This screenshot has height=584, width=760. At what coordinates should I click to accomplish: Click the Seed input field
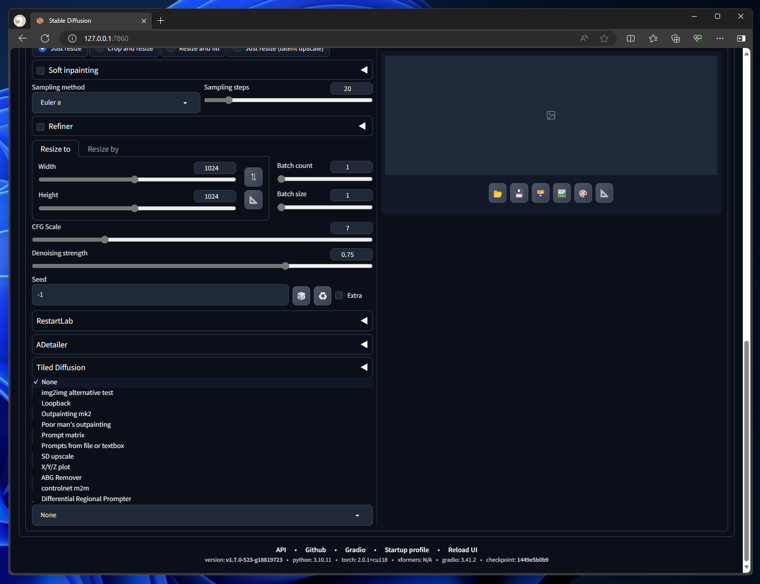[160, 295]
